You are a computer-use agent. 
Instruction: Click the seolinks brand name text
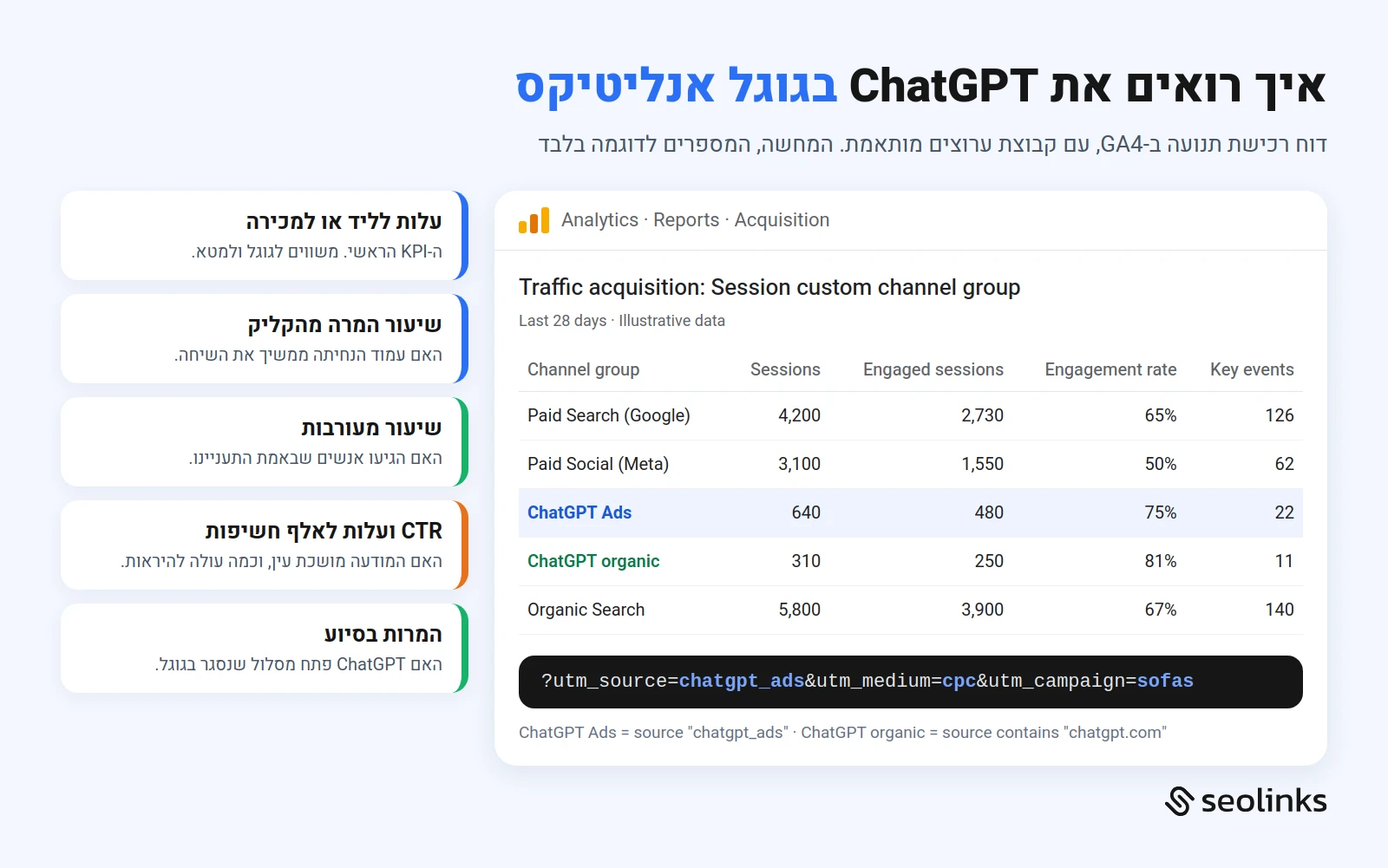[1264, 801]
